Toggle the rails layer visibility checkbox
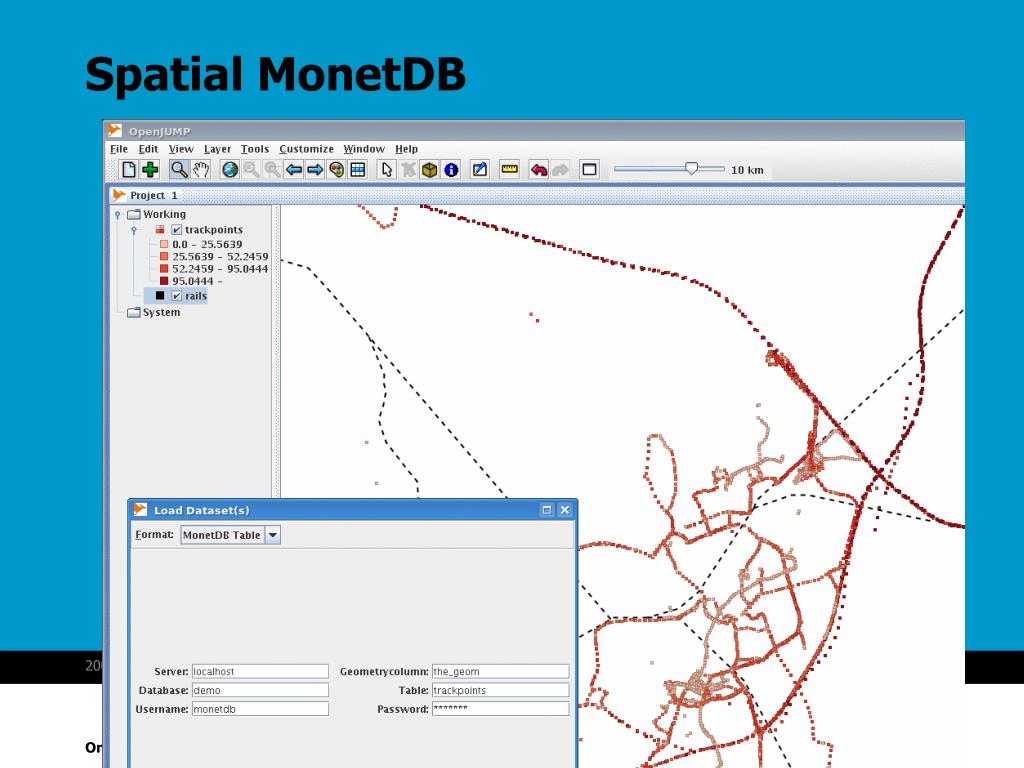 pos(177,296)
